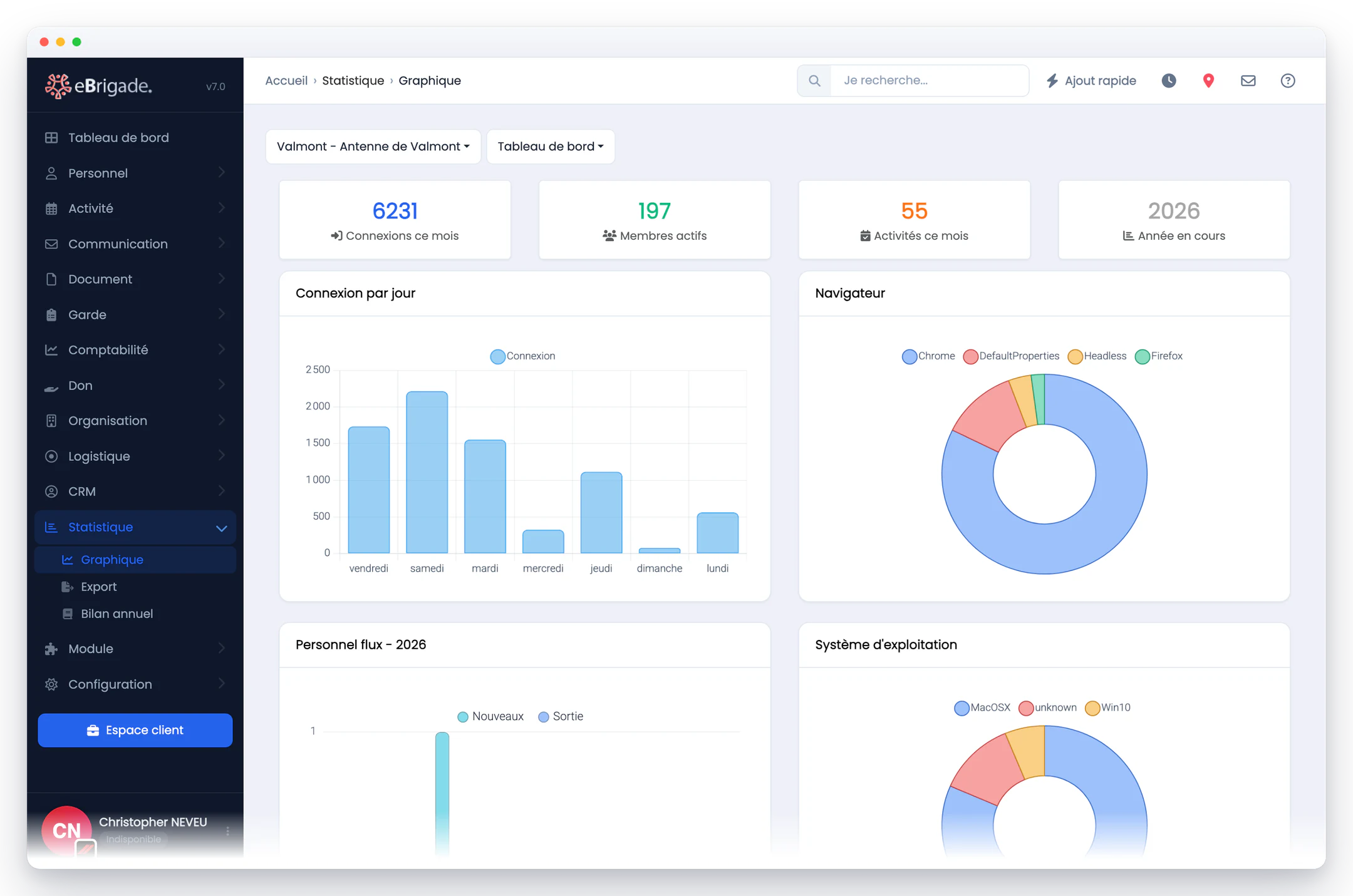Toggle Nouveaux series in Personnel flux legend
Viewport: 1353px width, 896px height.
[490, 716]
